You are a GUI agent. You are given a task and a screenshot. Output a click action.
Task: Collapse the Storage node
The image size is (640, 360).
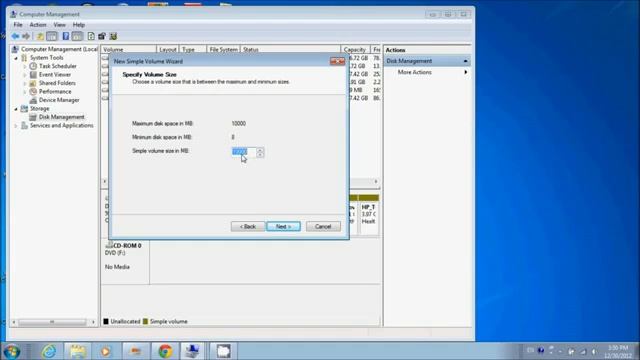[x=16, y=109]
